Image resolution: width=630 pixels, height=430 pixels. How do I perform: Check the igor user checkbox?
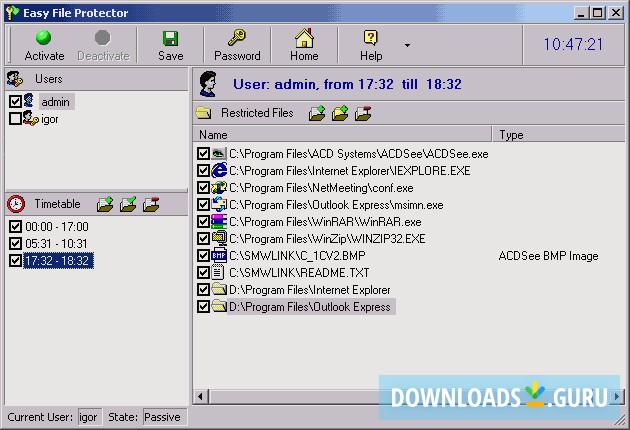(x=15, y=119)
